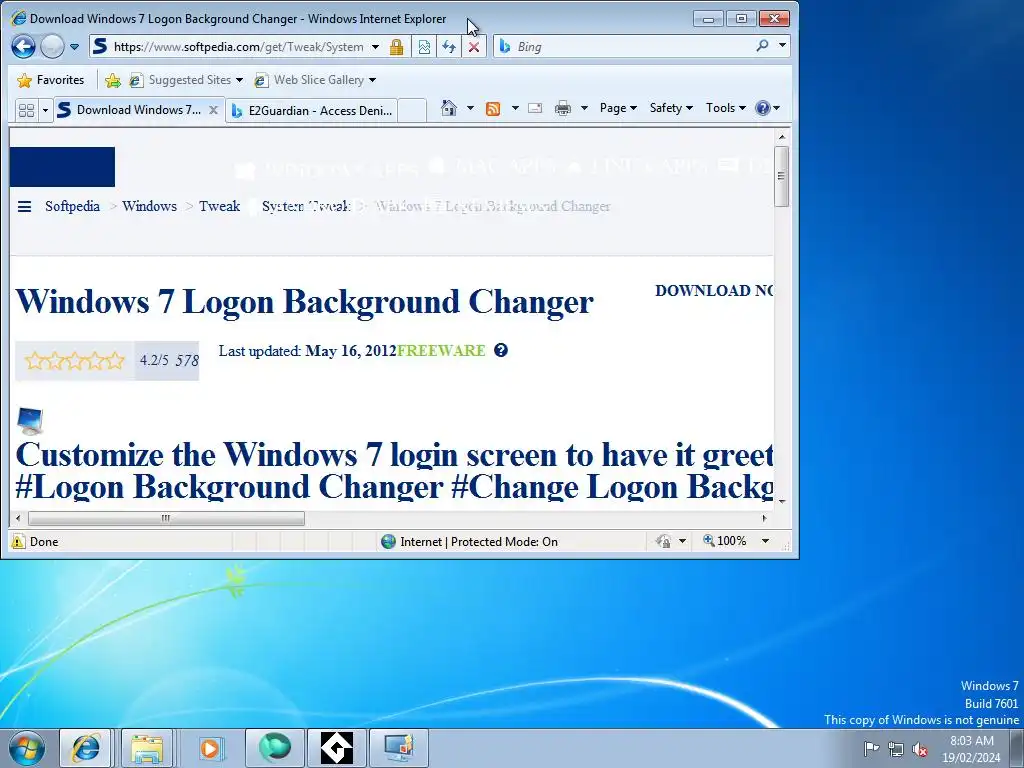1024x768 pixels.
Task: Follow the Windows breadcrumb link
Action: (x=150, y=206)
